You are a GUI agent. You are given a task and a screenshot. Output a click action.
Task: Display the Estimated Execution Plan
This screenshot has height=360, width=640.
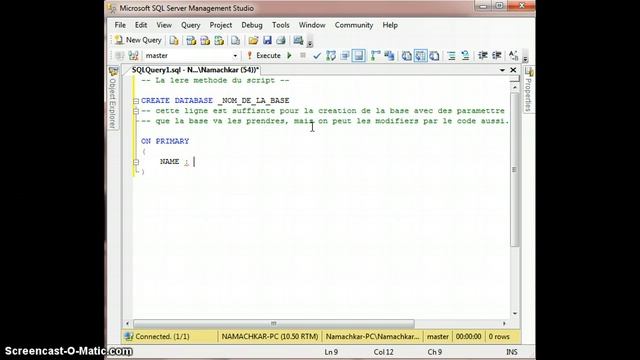[x=331, y=56]
